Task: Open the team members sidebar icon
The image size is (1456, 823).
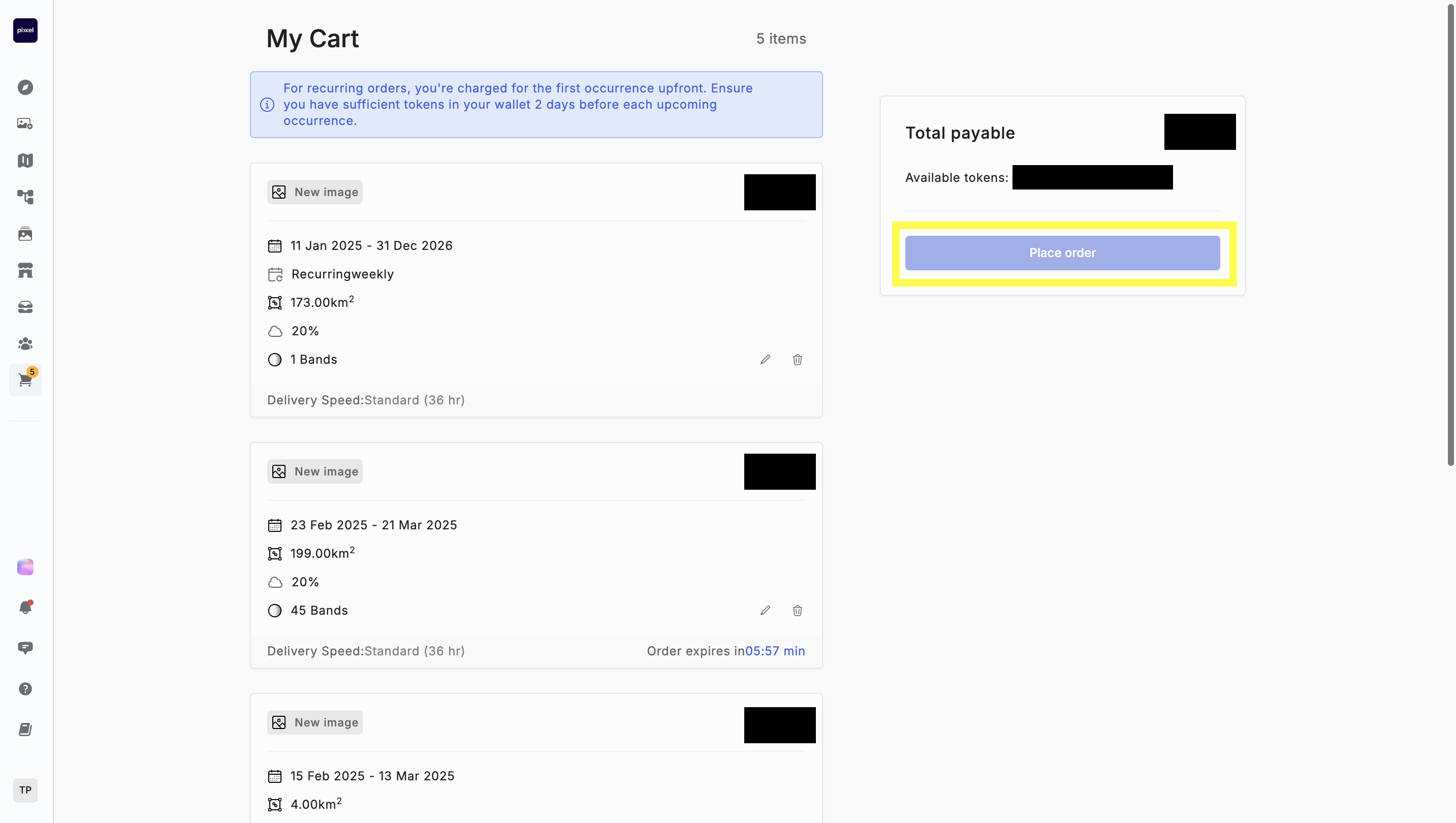Action: coord(25,343)
